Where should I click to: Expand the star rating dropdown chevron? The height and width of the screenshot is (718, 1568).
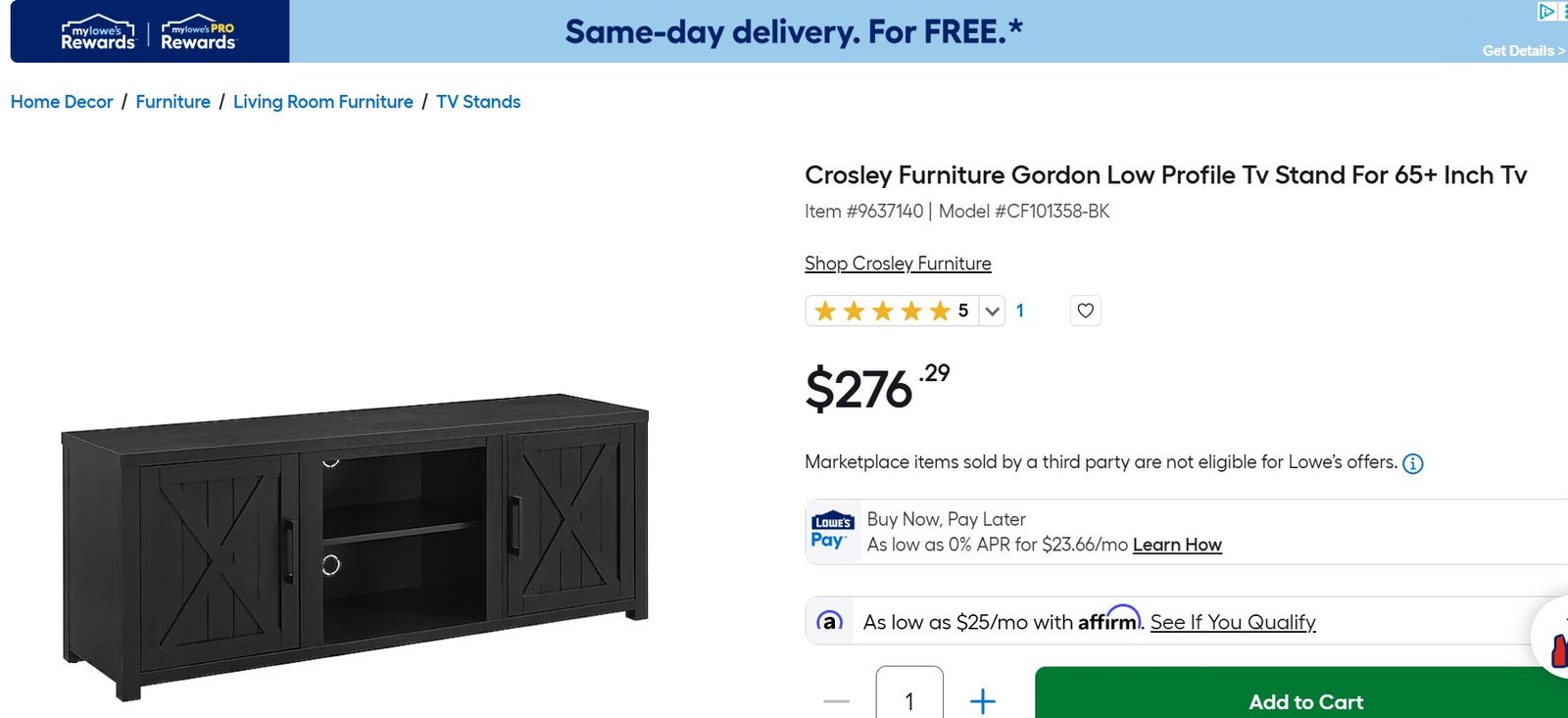point(992,311)
